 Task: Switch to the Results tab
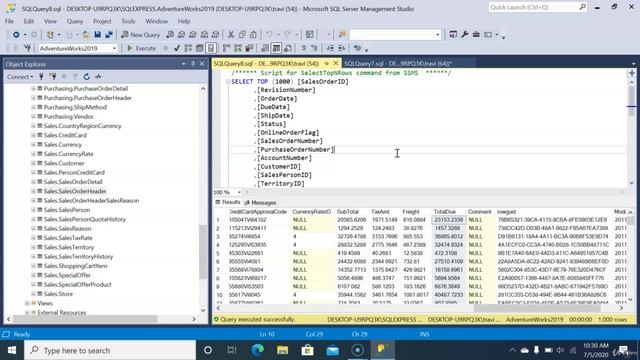click(228, 202)
